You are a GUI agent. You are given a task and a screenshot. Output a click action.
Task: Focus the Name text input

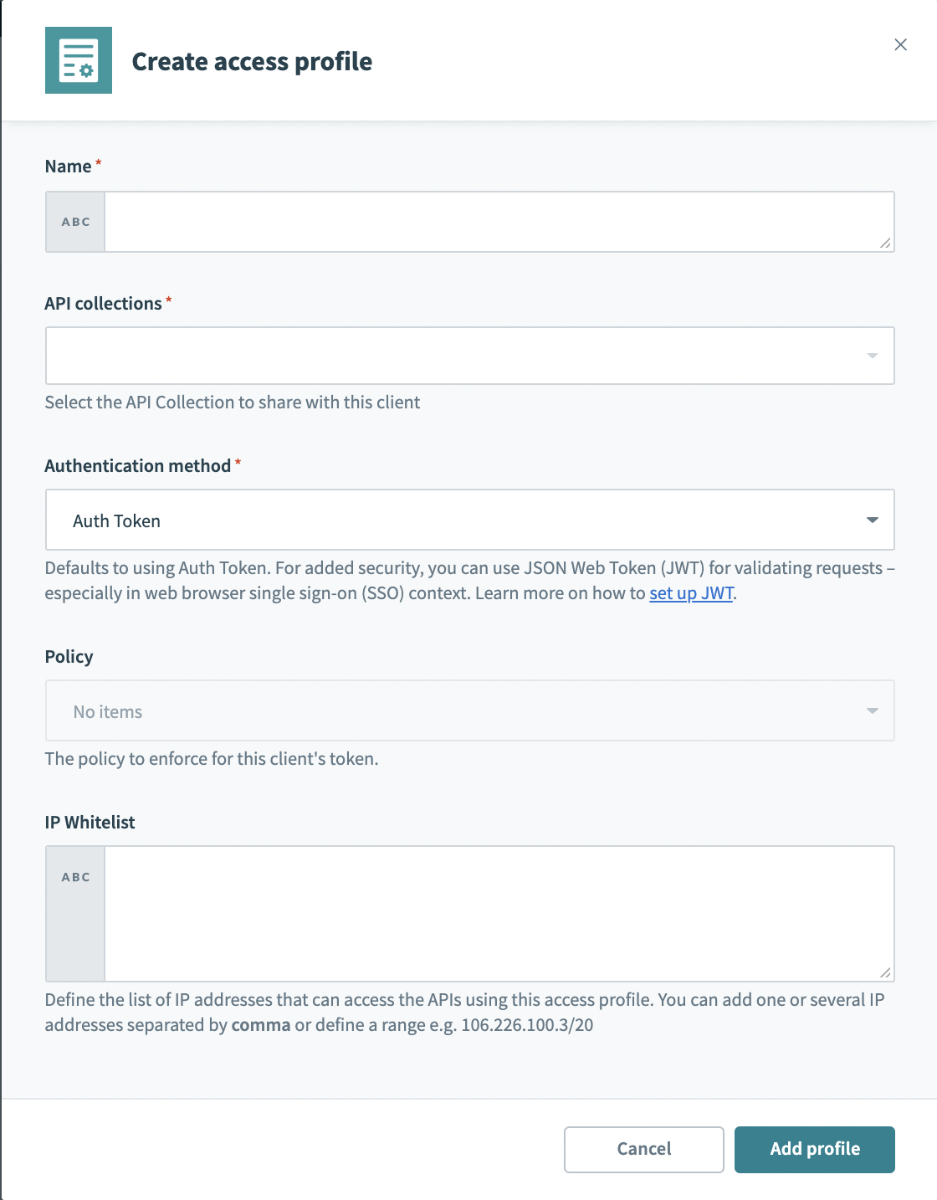point(499,222)
